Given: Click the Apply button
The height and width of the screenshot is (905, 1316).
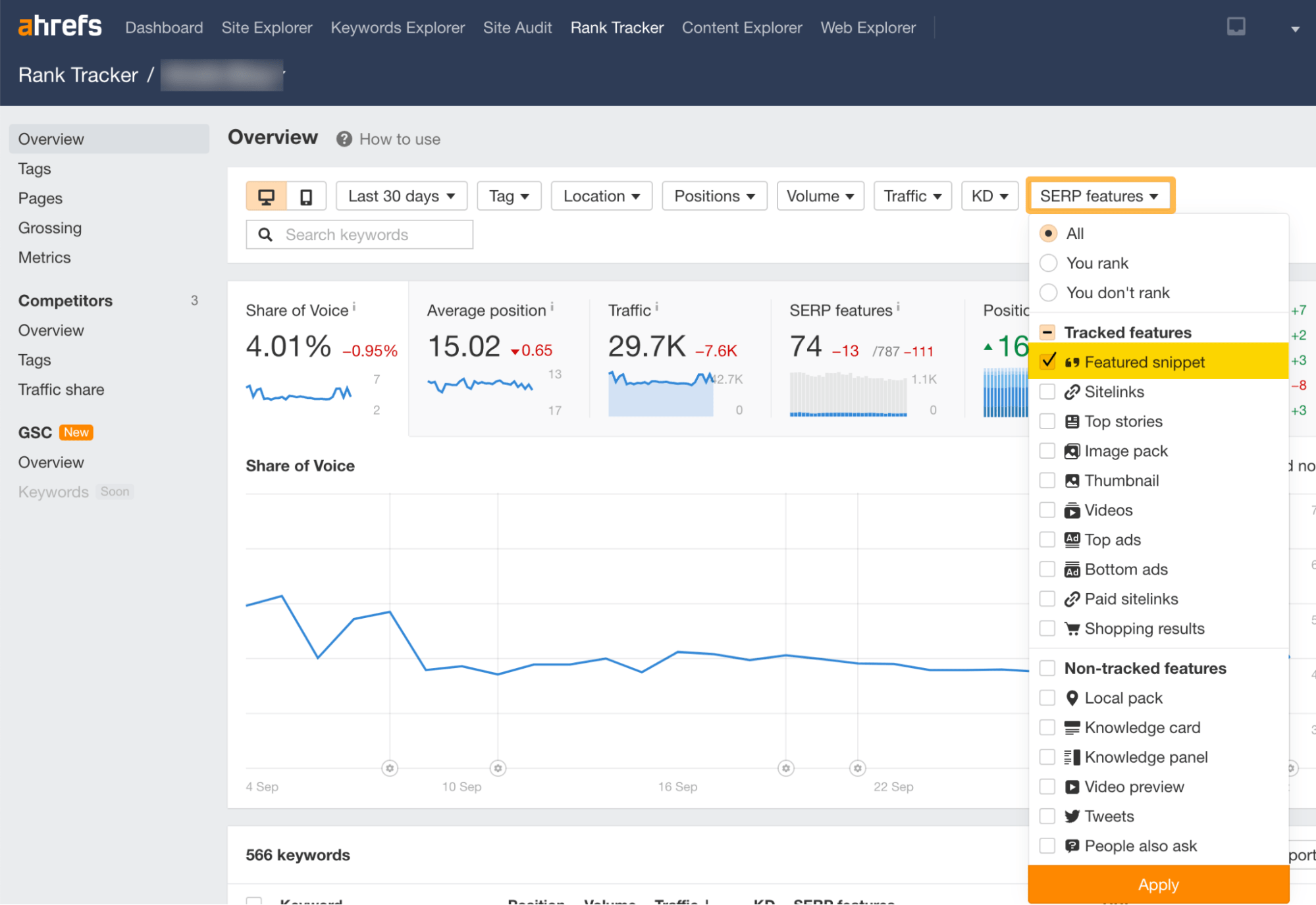Looking at the screenshot, I should [x=1158, y=885].
